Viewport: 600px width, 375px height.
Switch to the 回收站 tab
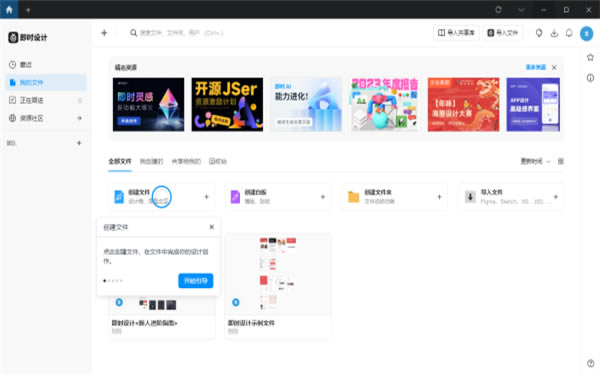click(218, 161)
